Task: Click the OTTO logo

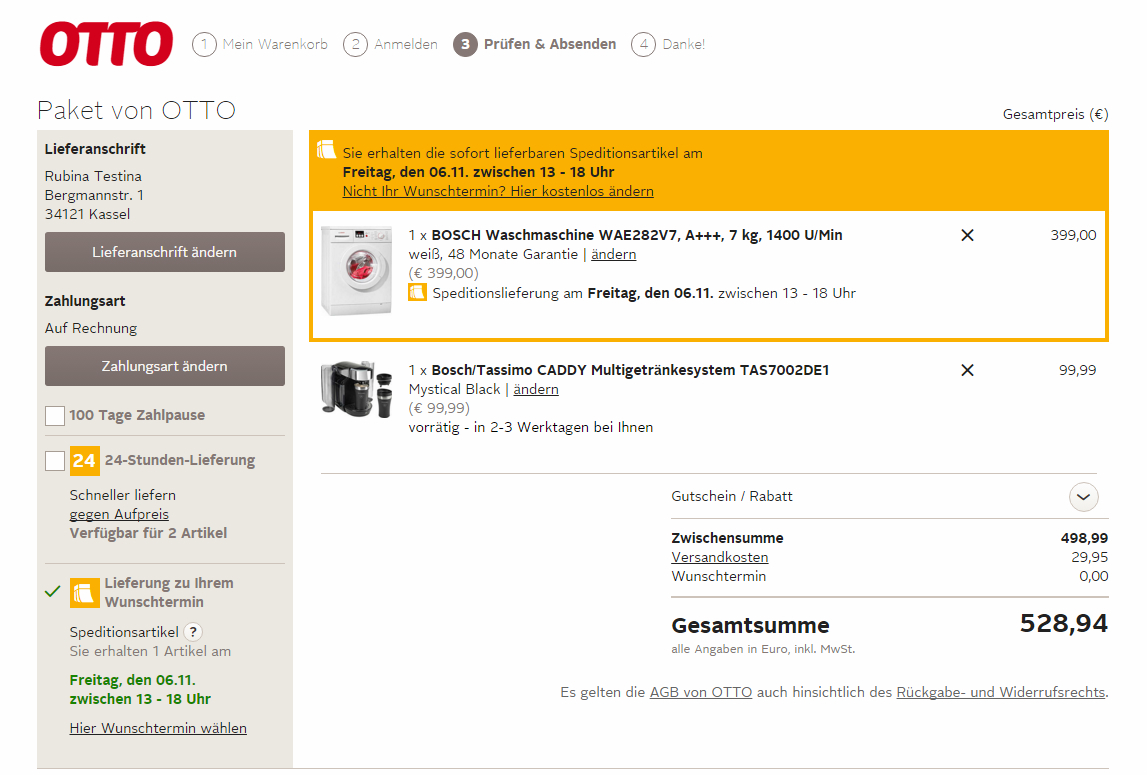Action: coord(107,44)
